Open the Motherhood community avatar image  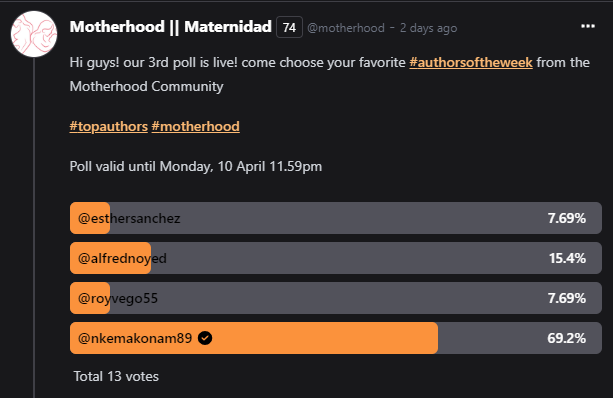point(34,34)
